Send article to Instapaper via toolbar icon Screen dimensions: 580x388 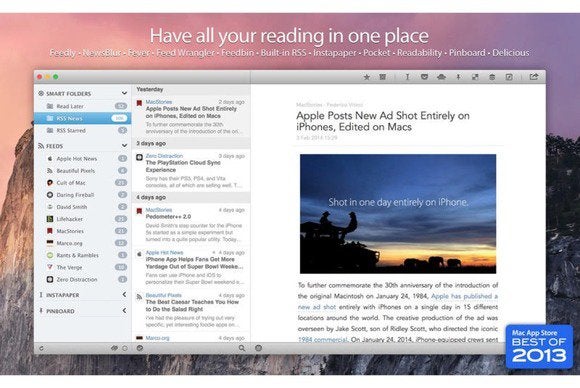point(407,77)
